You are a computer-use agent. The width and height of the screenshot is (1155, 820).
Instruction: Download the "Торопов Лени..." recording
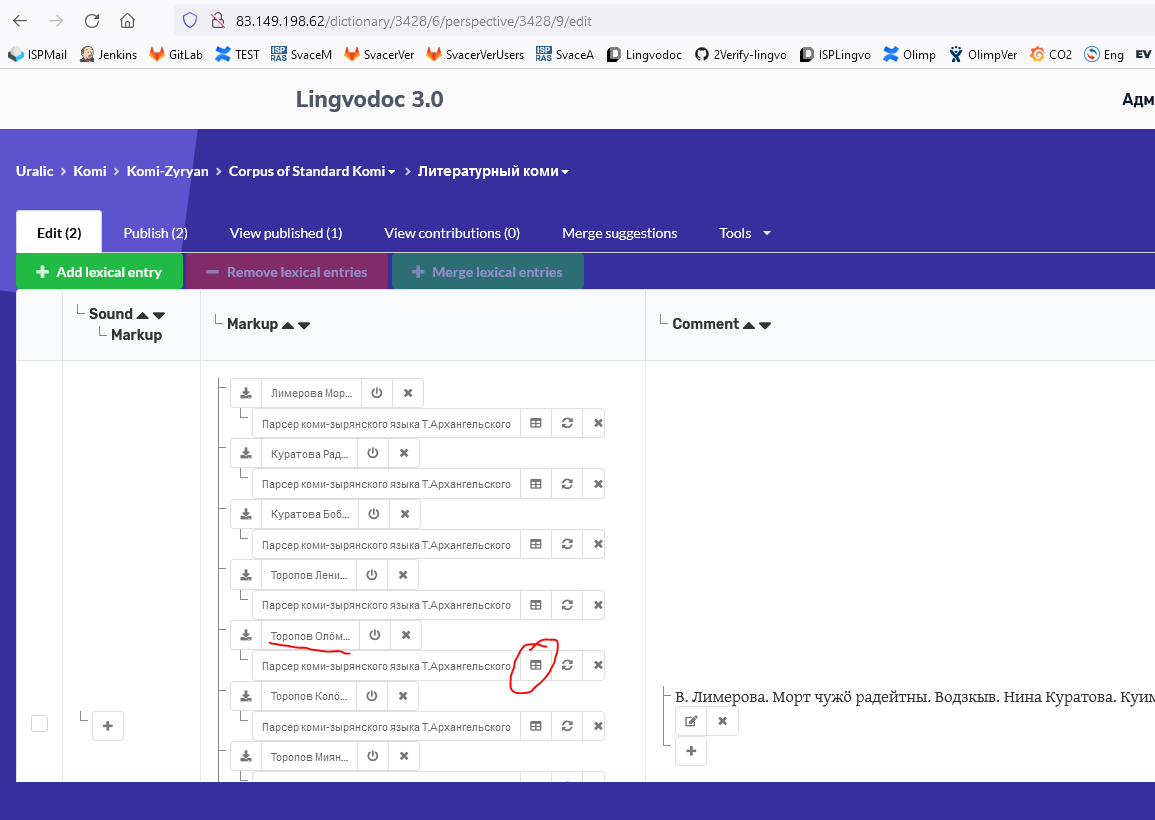(x=246, y=574)
